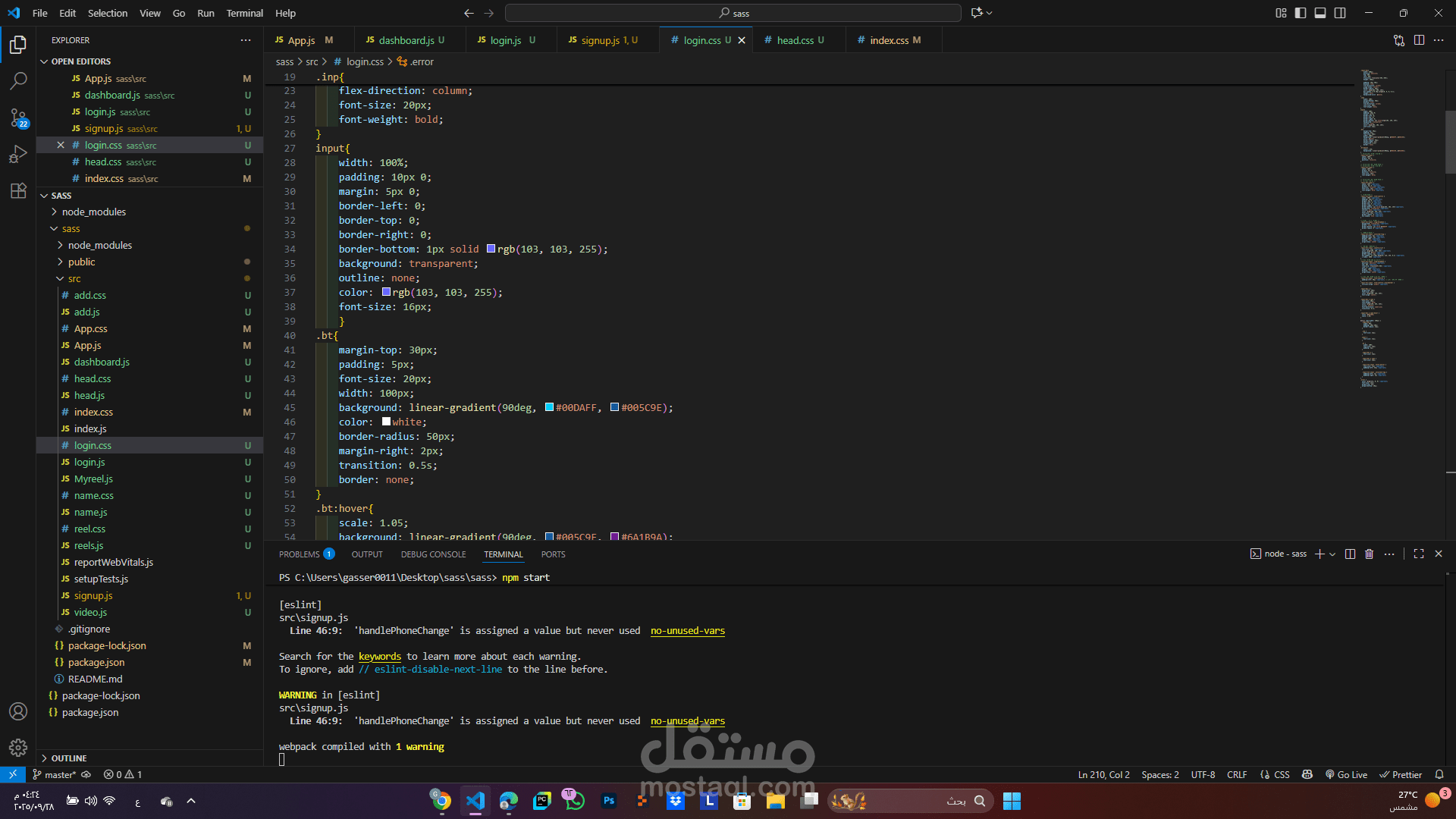Open the Terminal menu
1456x819 pixels.
[244, 13]
